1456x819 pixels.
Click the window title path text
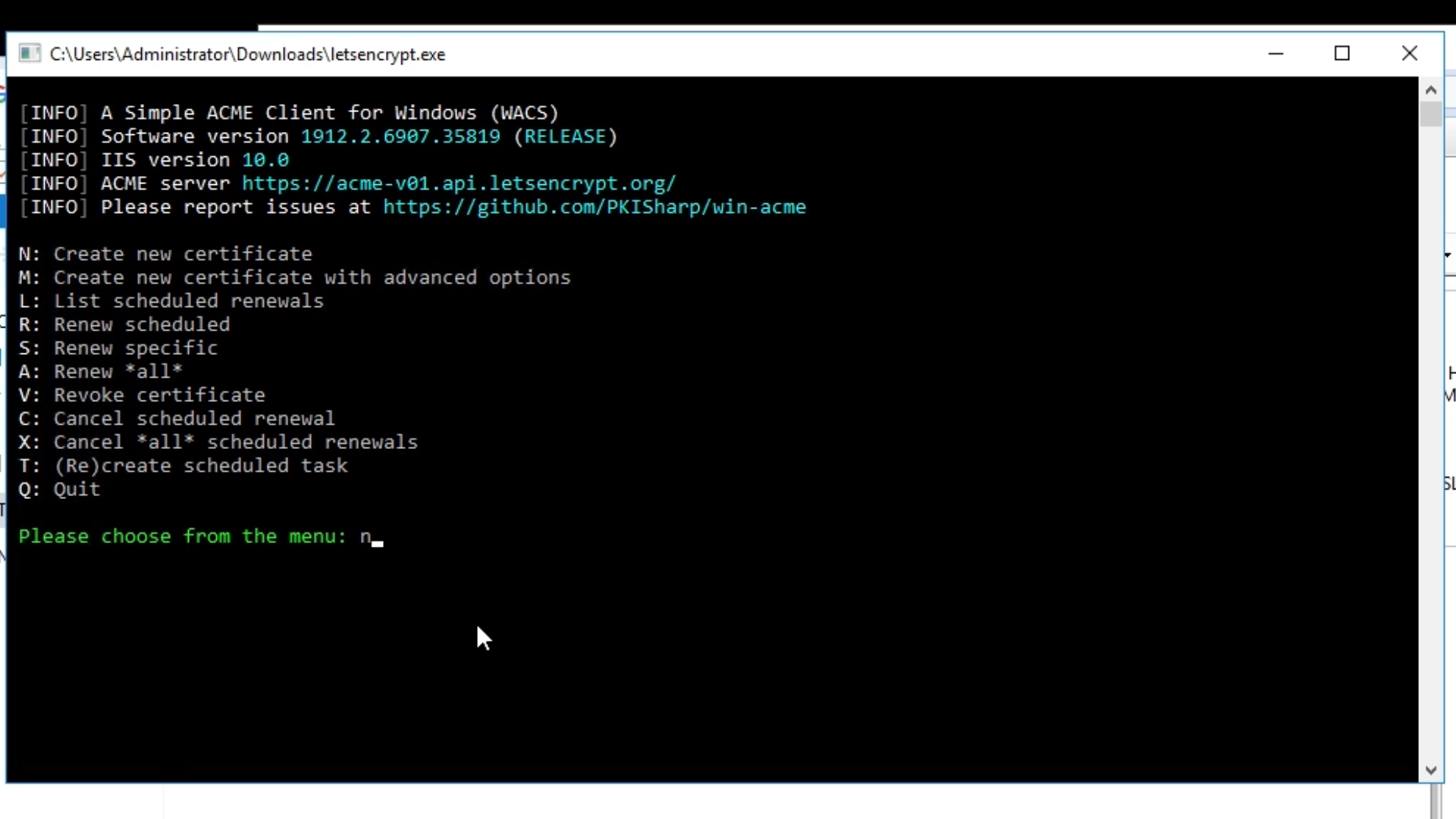[x=247, y=55]
